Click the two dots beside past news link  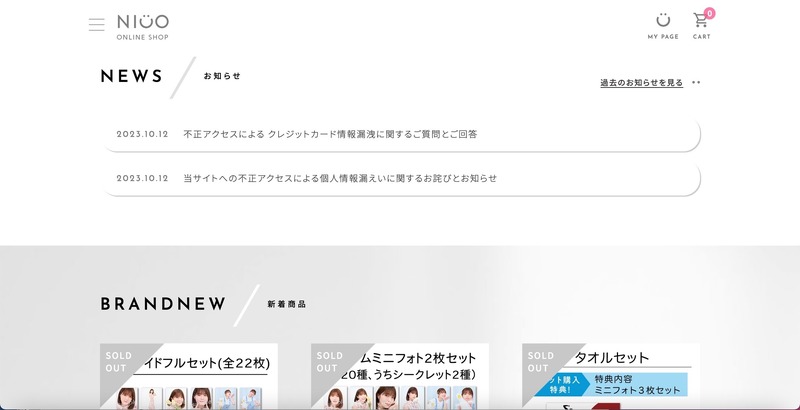[x=696, y=83]
